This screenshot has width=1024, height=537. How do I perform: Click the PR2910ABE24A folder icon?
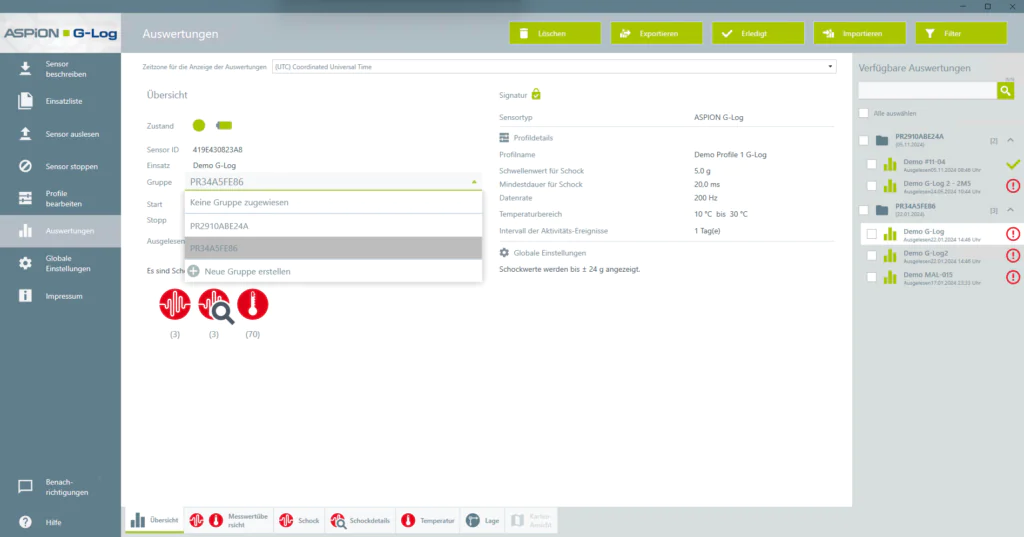[882, 140]
